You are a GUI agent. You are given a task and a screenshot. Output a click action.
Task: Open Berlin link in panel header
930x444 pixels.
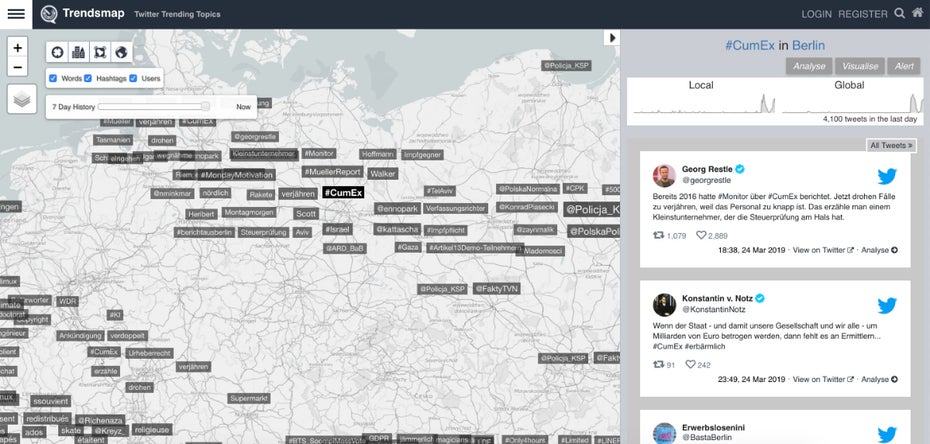pyautogui.click(x=808, y=46)
